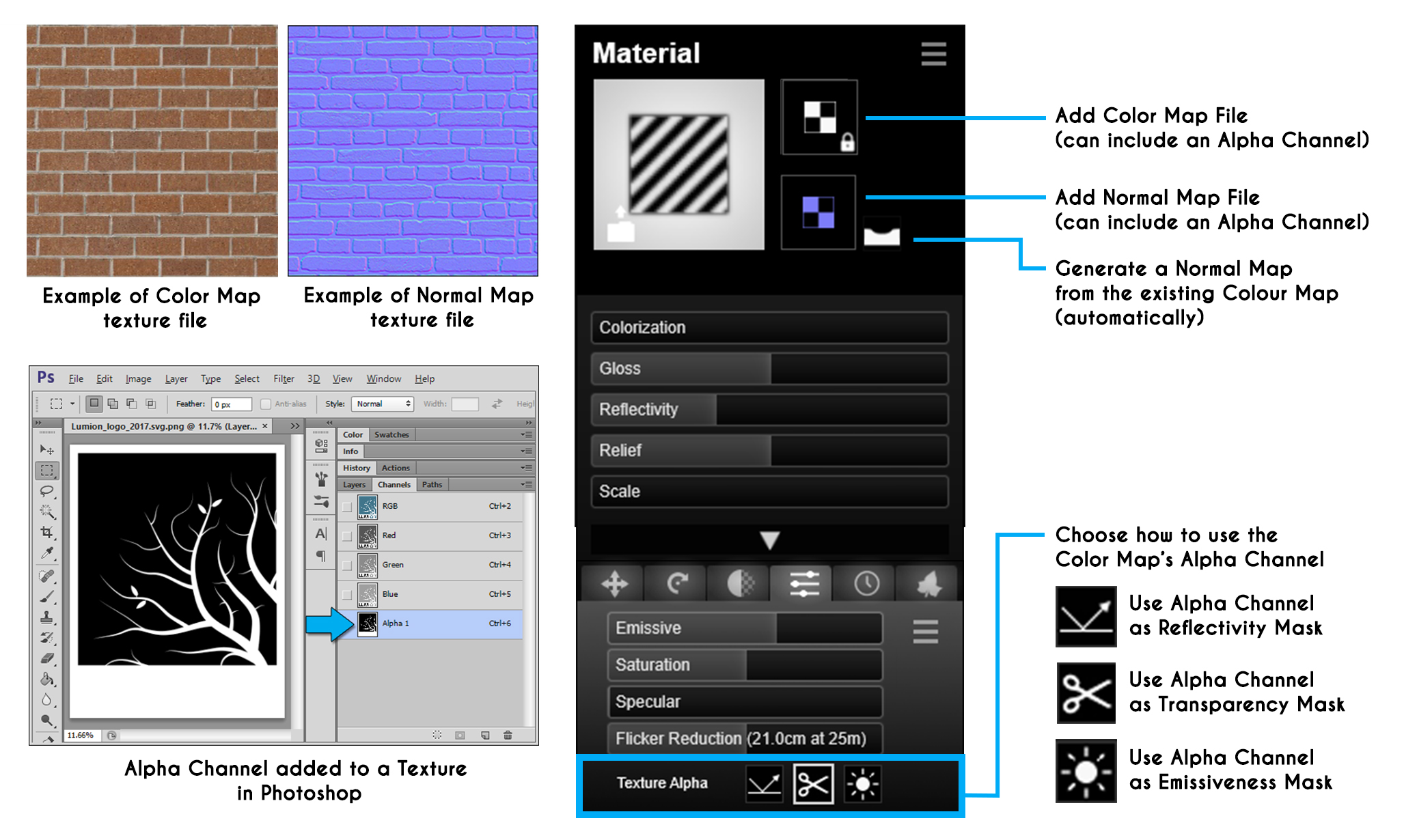The image size is (1404, 840).
Task: Click the Add Color Map File icon
Action: [x=818, y=117]
